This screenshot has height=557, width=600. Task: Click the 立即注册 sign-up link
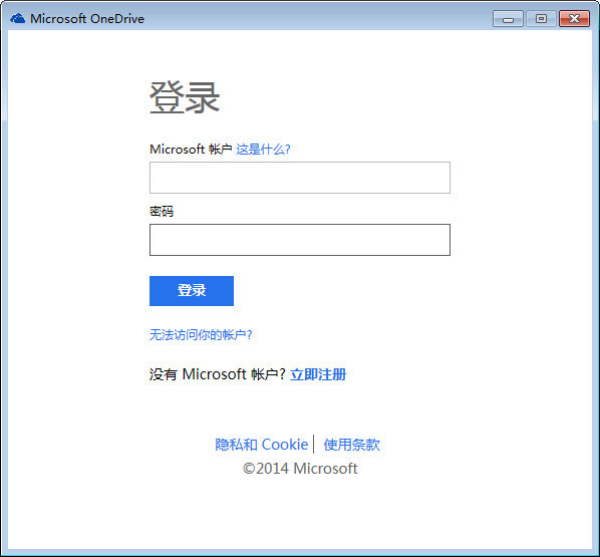click(318, 374)
